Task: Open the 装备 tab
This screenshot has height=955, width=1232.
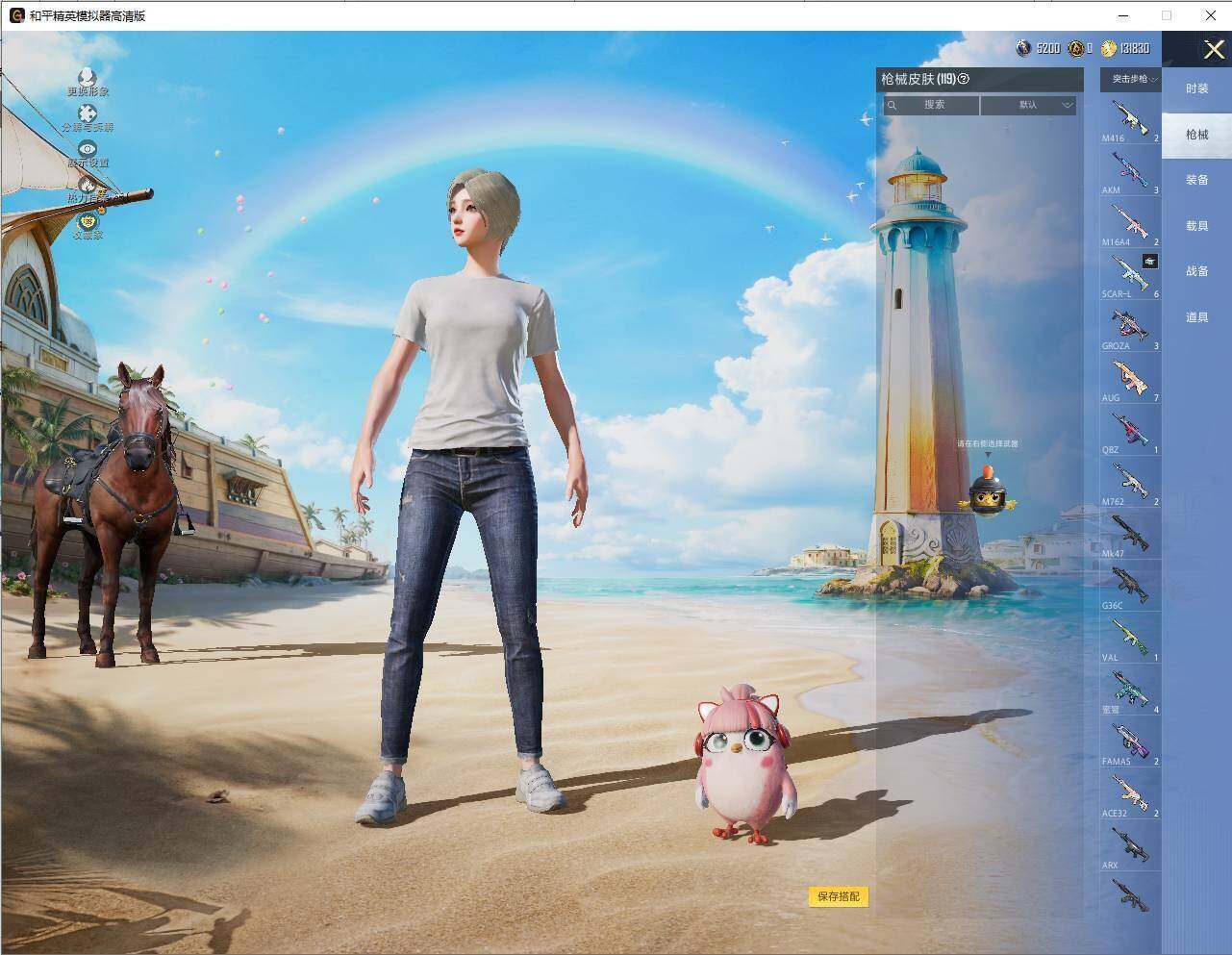Action: tap(1196, 180)
